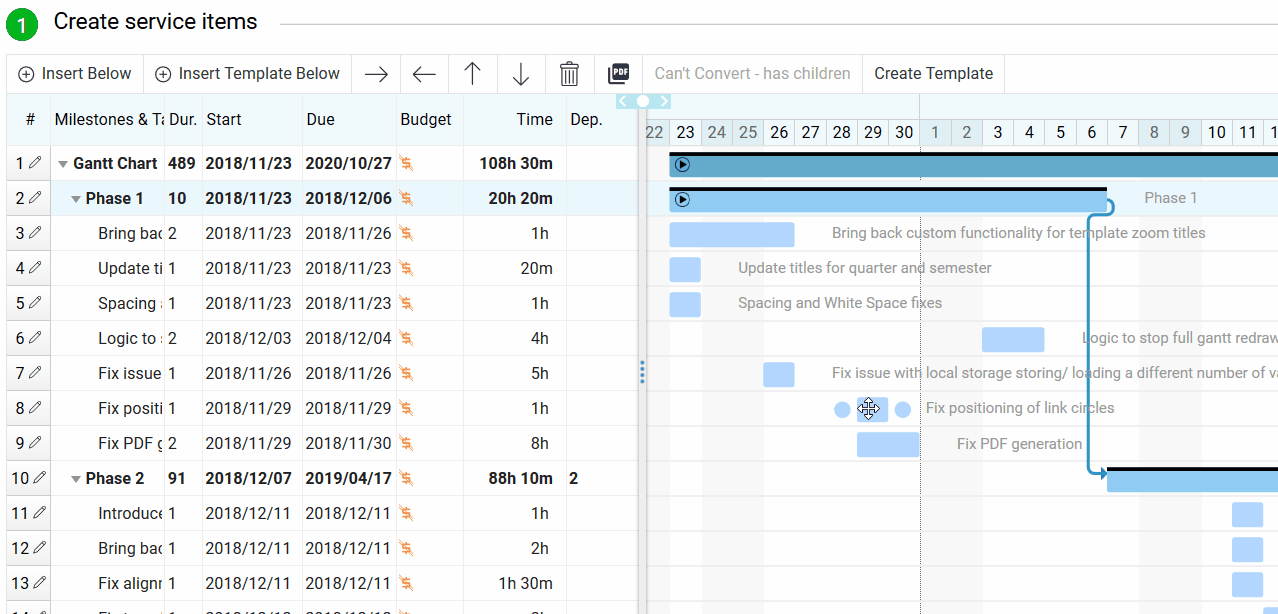Click the timeline scroll handle above the chart
The image size is (1278, 614).
click(x=643, y=101)
